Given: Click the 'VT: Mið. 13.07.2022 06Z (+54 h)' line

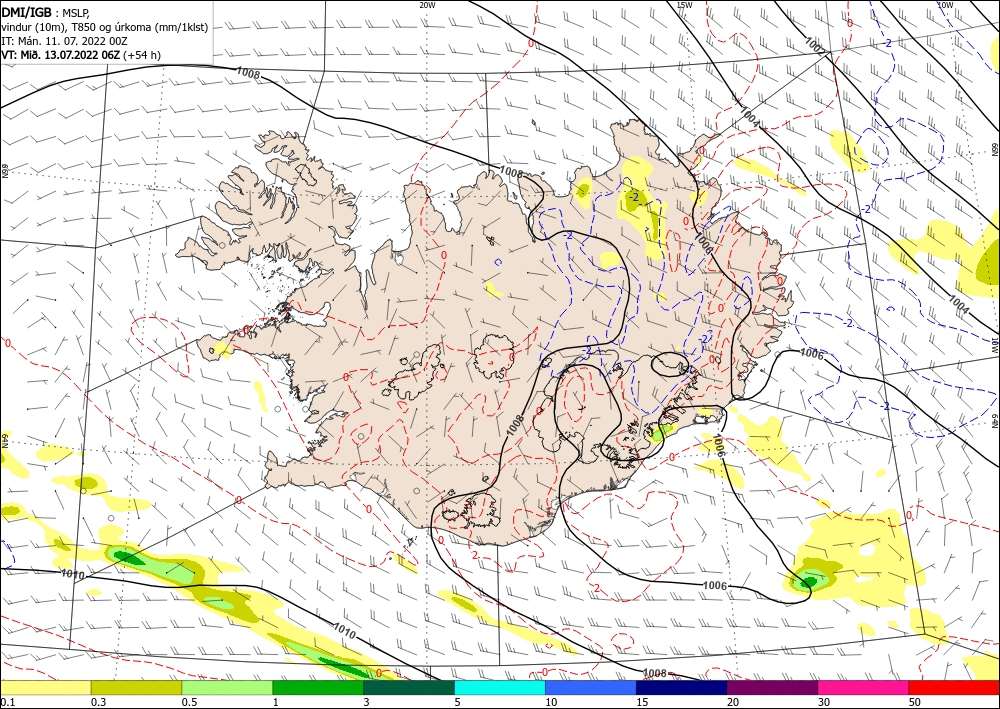Looking at the screenshot, I should tap(81, 55).
